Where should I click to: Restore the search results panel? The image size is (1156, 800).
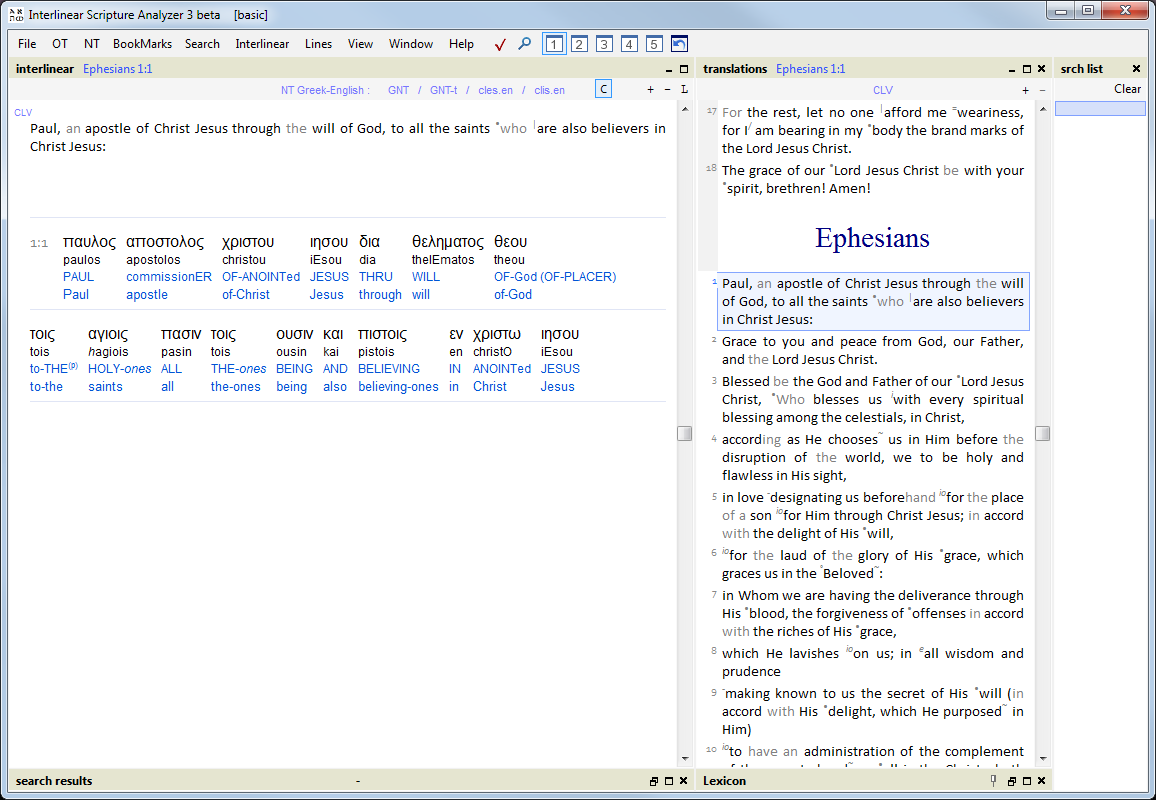(x=653, y=781)
